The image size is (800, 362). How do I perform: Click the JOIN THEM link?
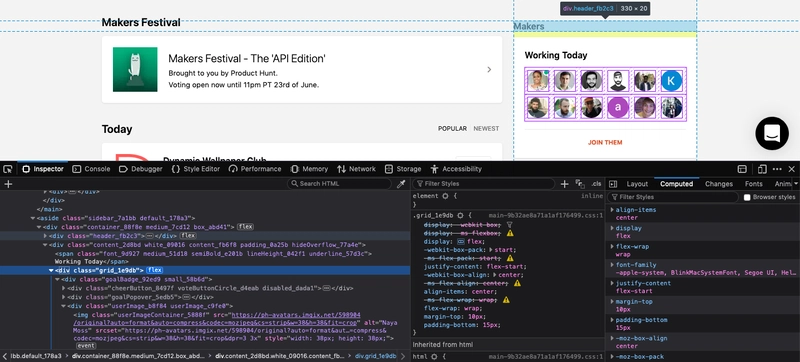pyautogui.click(x=605, y=142)
